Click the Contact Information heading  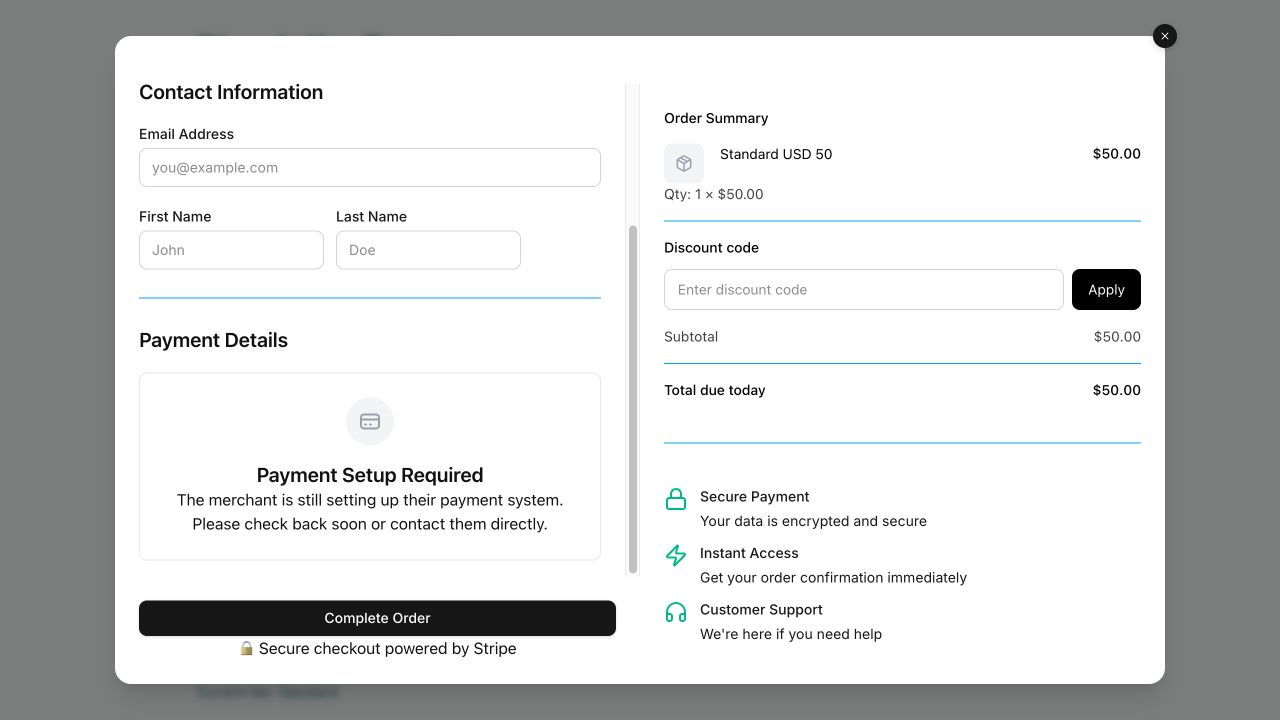click(231, 92)
